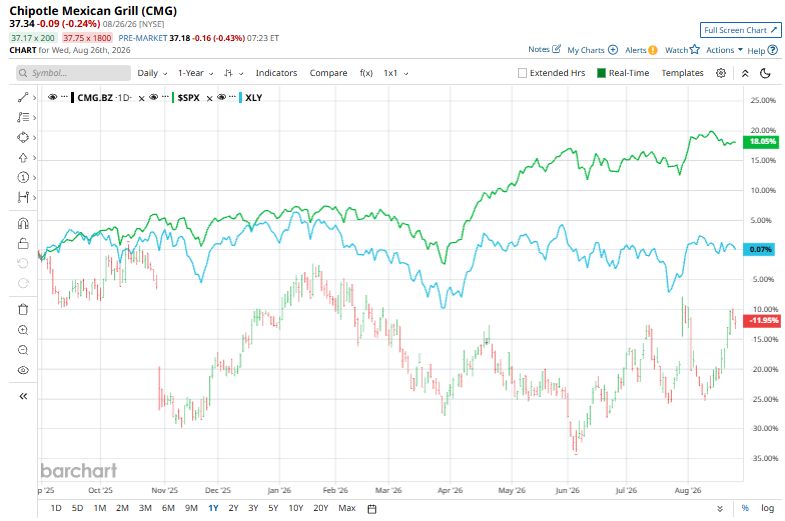Collapse the chart header with double chevron
The image size is (785, 521).
pyautogui.click(x=745, y=73)
